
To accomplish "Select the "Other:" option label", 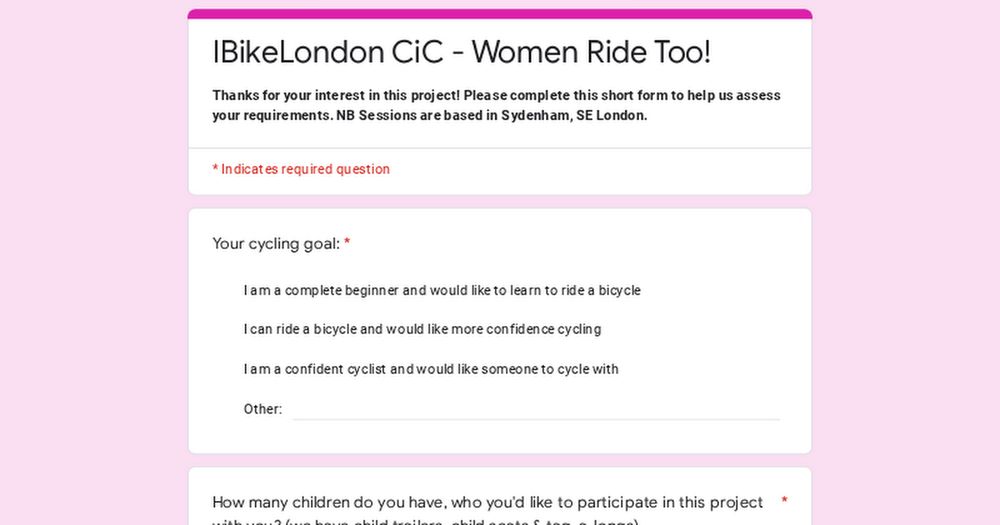I will (x=262, y=409).
